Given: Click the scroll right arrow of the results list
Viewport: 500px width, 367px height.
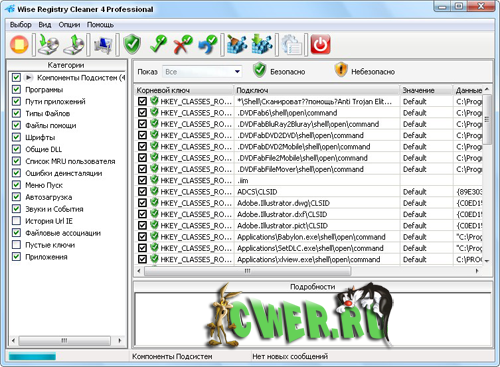Looking at the screenshot, I should coord(477,271).
